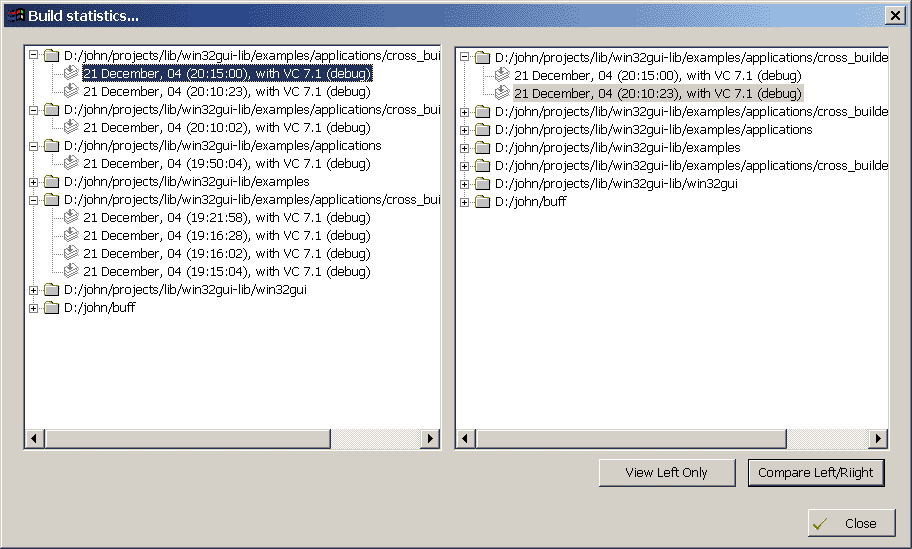
Task: Click build icon for 19:21:58 entry
Action: pyautogui.click(x=71, y=217)
